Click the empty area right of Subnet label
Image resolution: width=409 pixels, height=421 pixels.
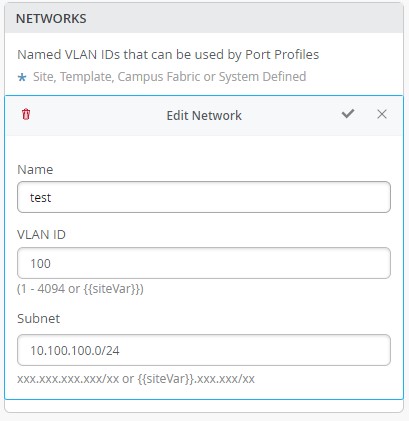[227, 319]
